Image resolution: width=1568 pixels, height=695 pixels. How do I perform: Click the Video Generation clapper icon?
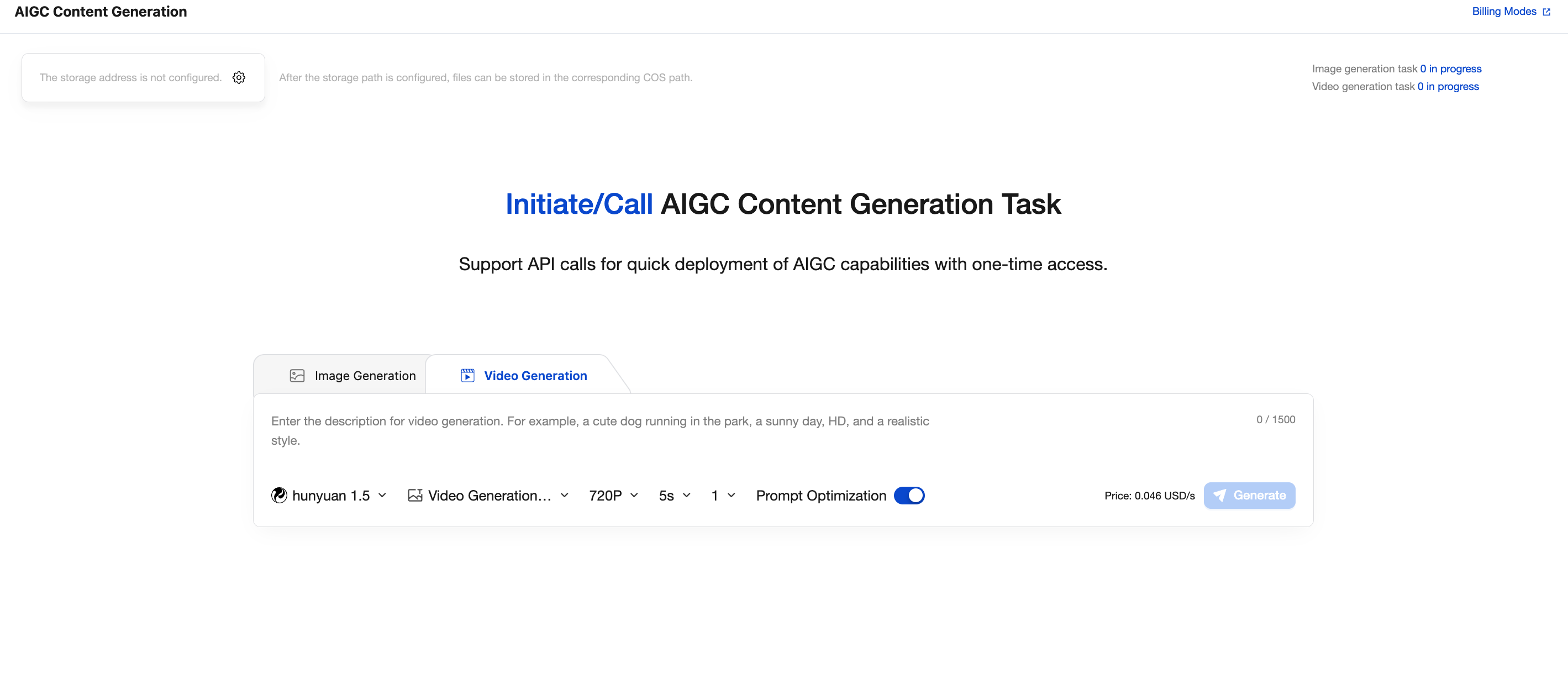(x=467, y=376)
